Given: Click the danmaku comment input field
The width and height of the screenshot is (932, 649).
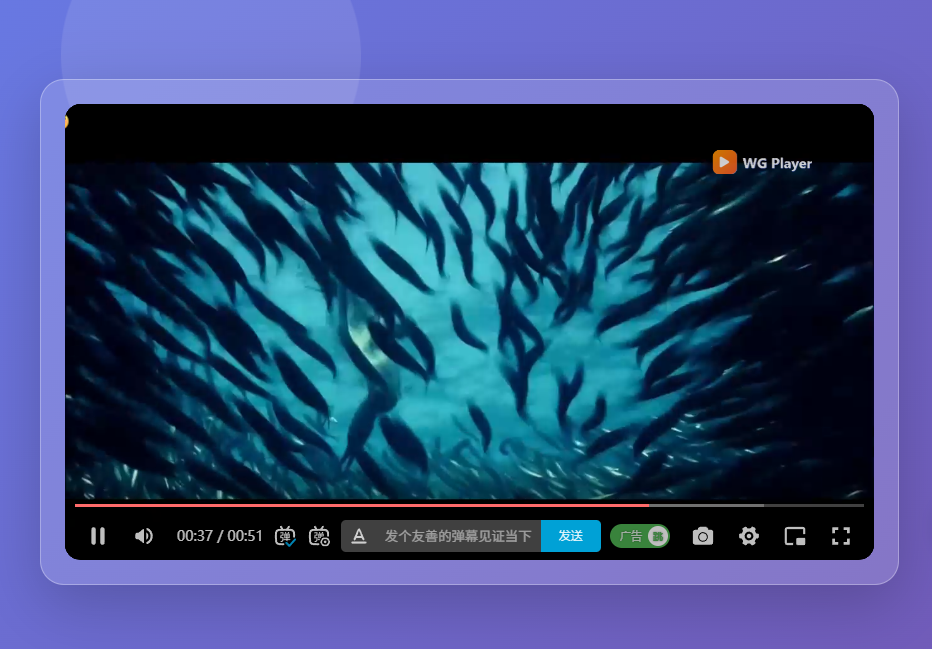Looking at the screenshot, I should point(457,536).
